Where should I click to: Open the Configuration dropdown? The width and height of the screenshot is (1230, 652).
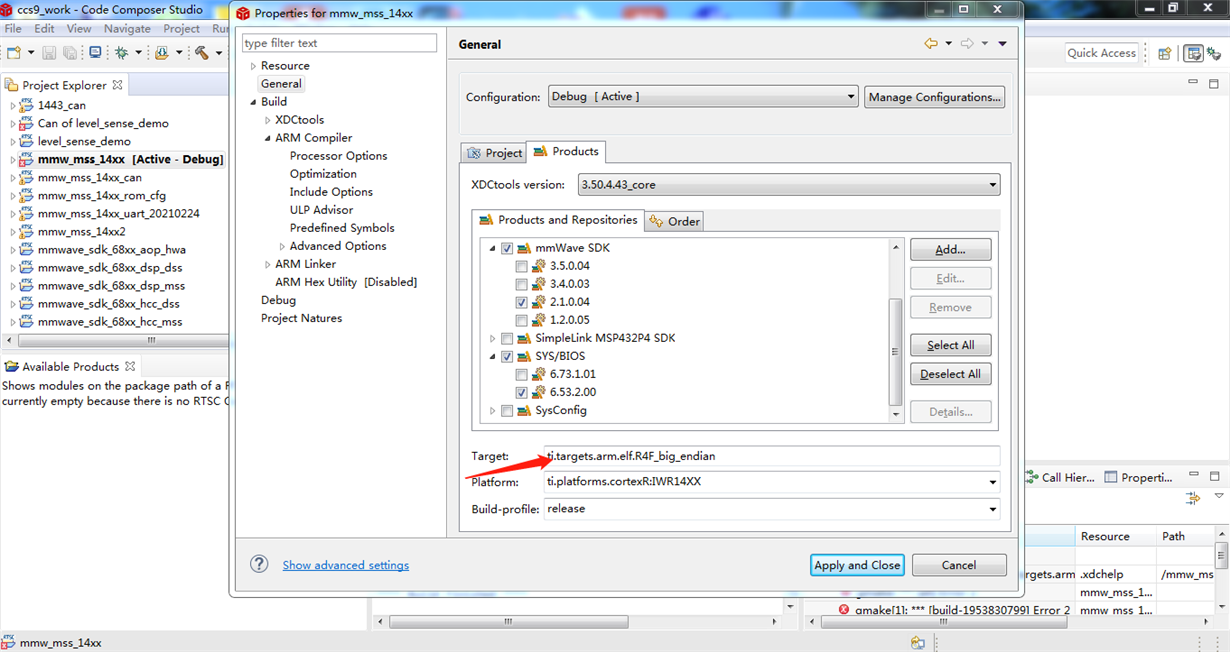(x=703, y=97)
